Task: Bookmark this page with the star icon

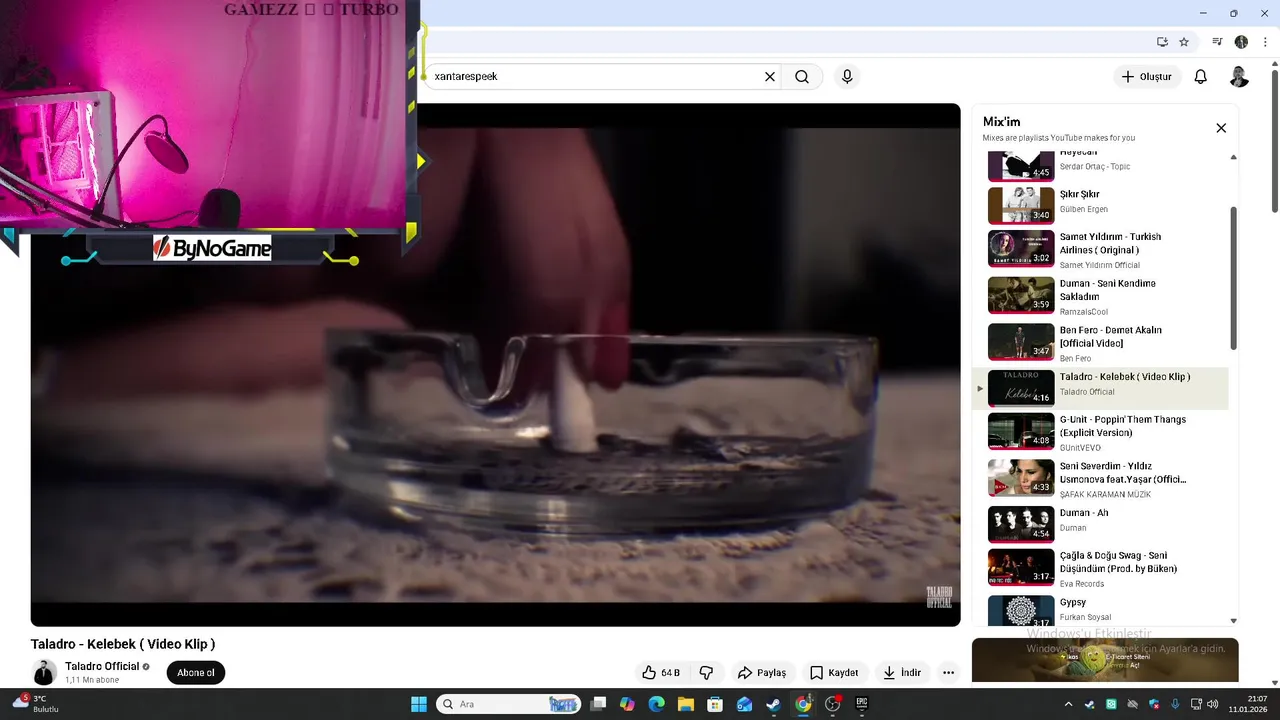Action: 1184,42
